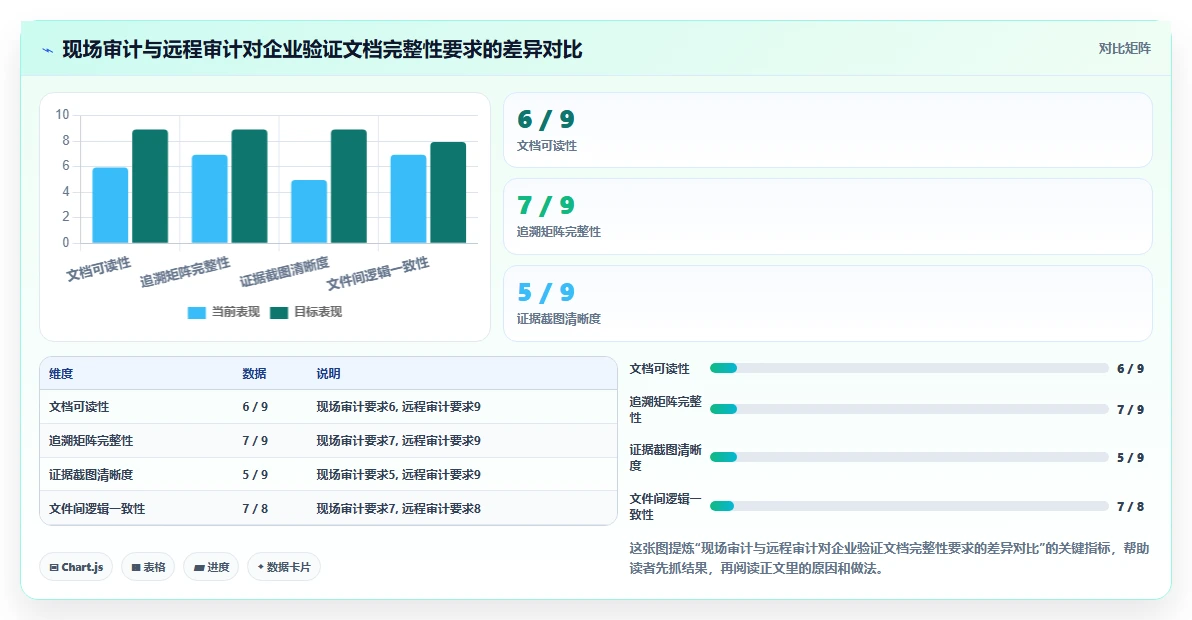The height and width of the screenshot is (620, 1192).
Task: Click table value 6 / 9
Action: tap(255, 407)
